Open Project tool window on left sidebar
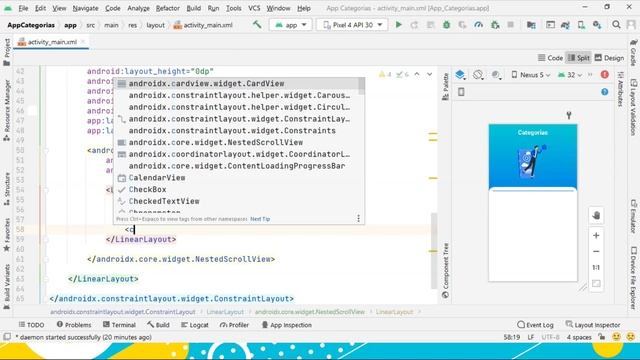This screenshot has width=640, height=360. [7, 52]
